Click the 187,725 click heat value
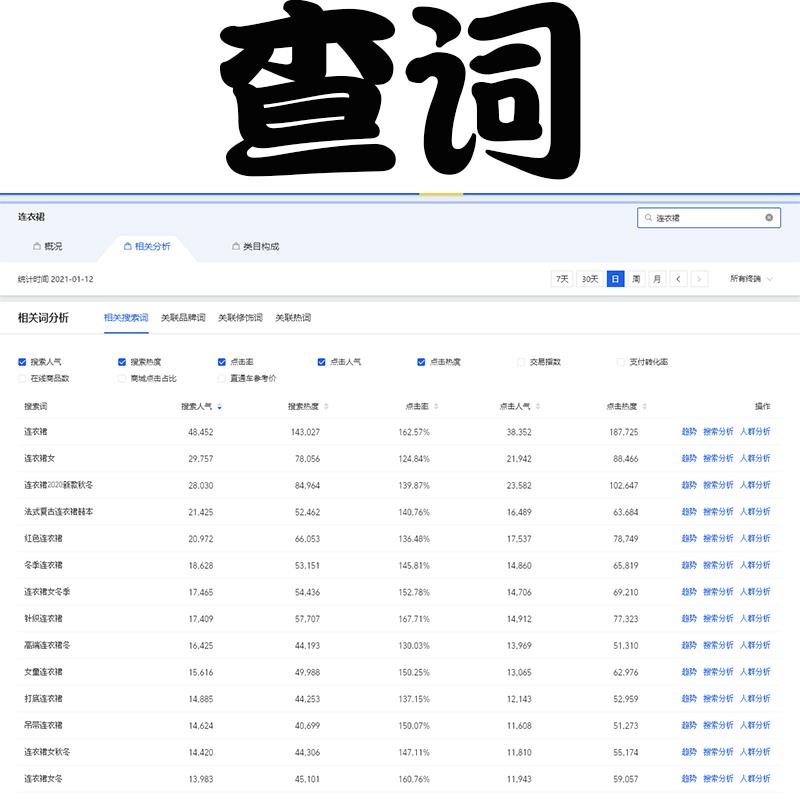The width and height of the screenshot is (800, 800). [623, 432]
